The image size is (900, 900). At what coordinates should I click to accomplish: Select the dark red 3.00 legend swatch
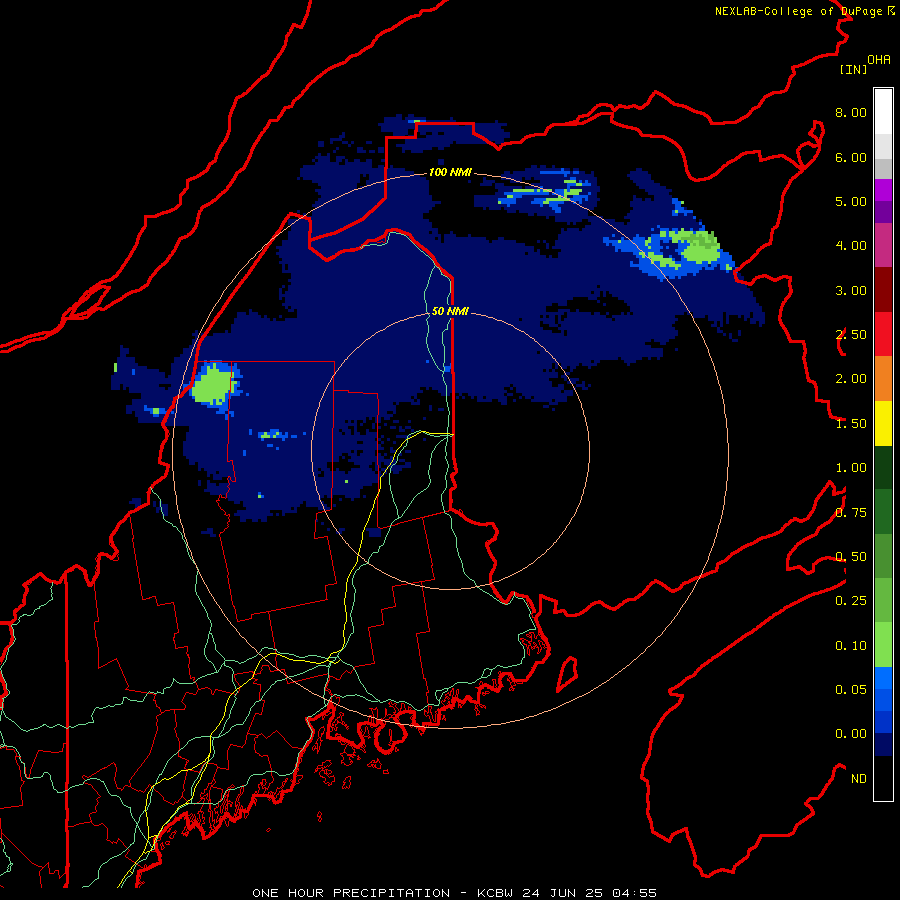coord(883,290)
